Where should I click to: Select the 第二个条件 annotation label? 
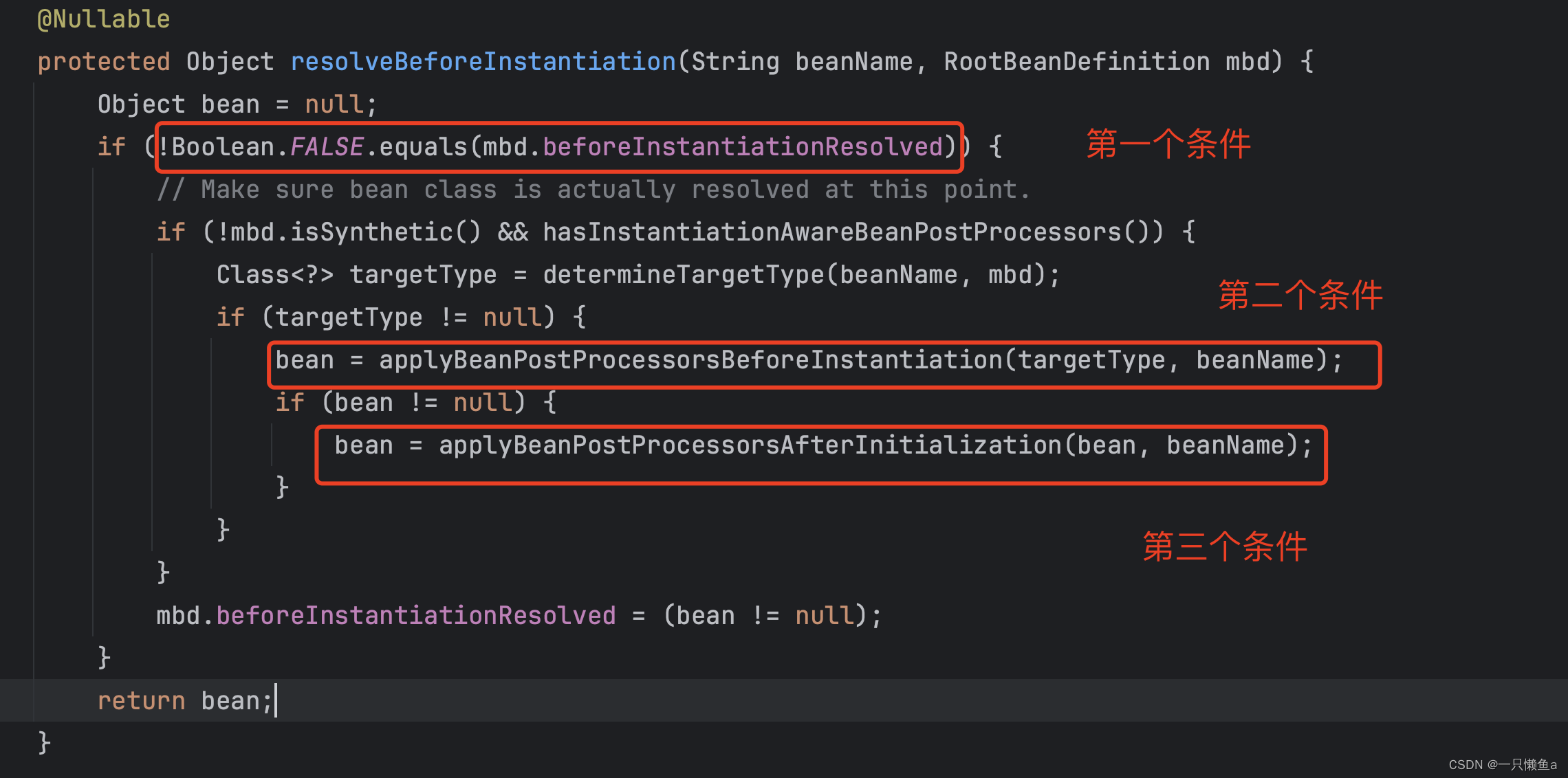tap(1300, 297)
